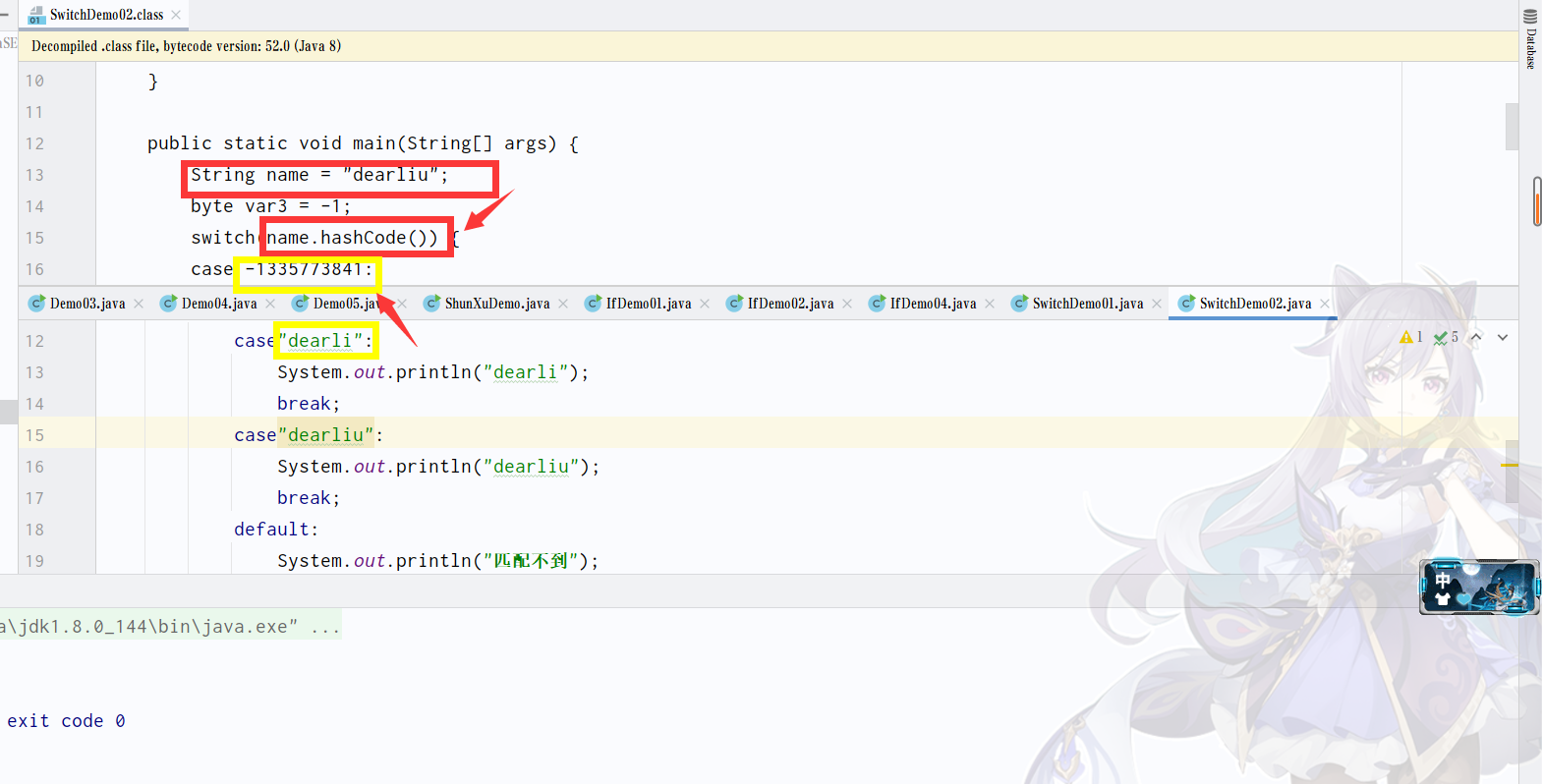The width and height of the screenshot is (1542, 784).
Task: Open the Database tool window
Action: (1530, 37)
